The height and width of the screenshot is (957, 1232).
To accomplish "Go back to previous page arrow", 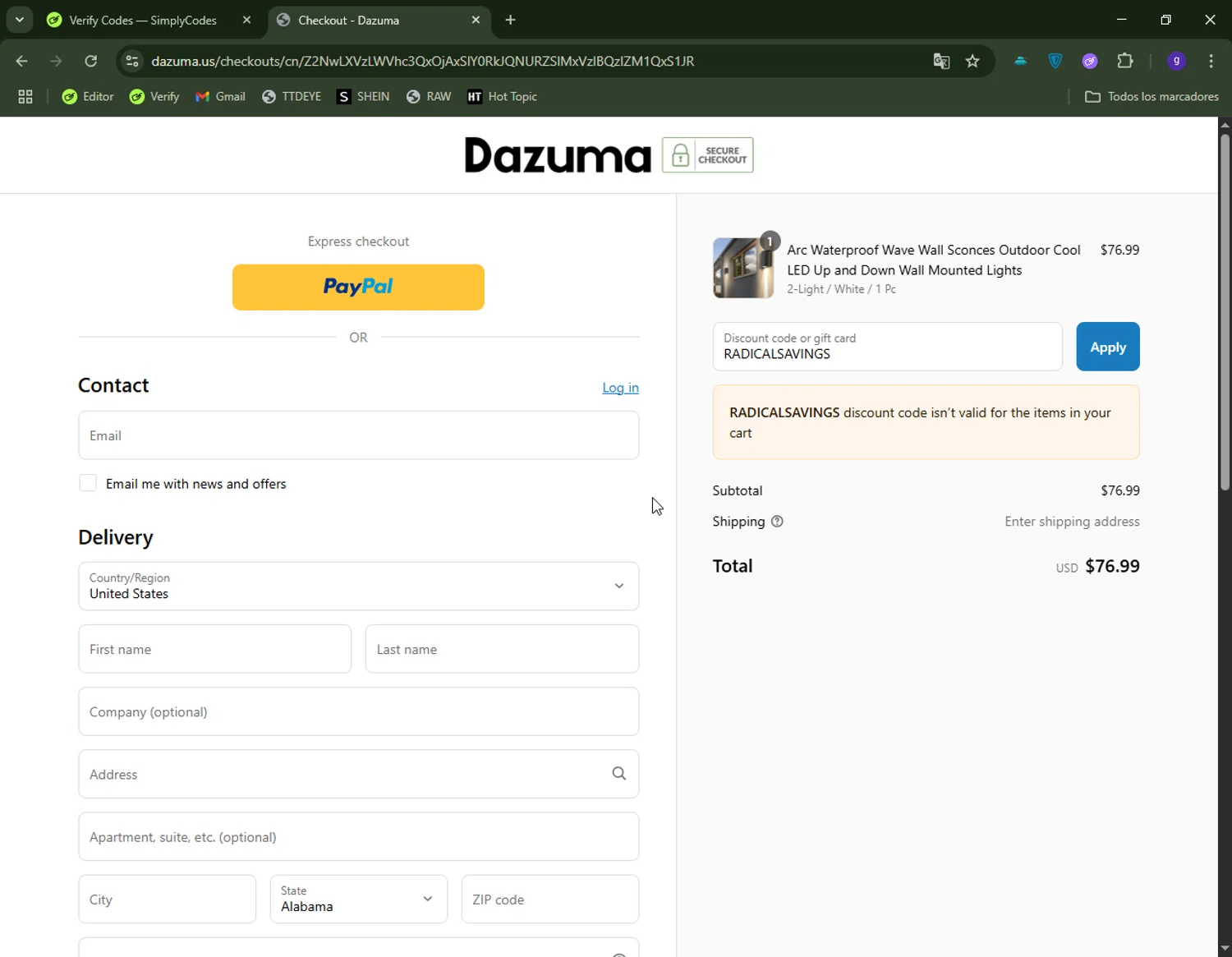I will (x=22, y=61).
